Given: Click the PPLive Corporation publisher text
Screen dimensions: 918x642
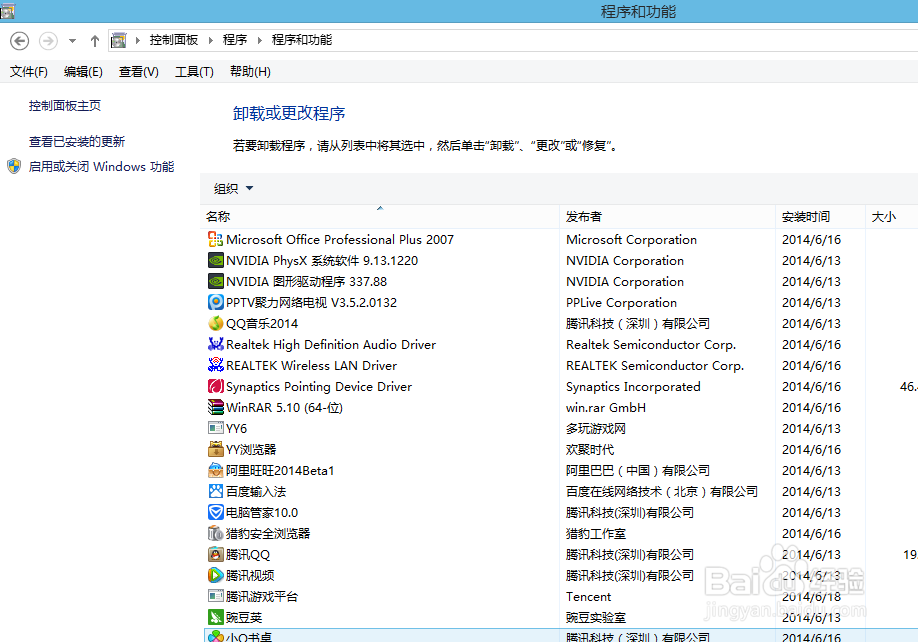Looking at the screenshot, I should click(621, 303).
